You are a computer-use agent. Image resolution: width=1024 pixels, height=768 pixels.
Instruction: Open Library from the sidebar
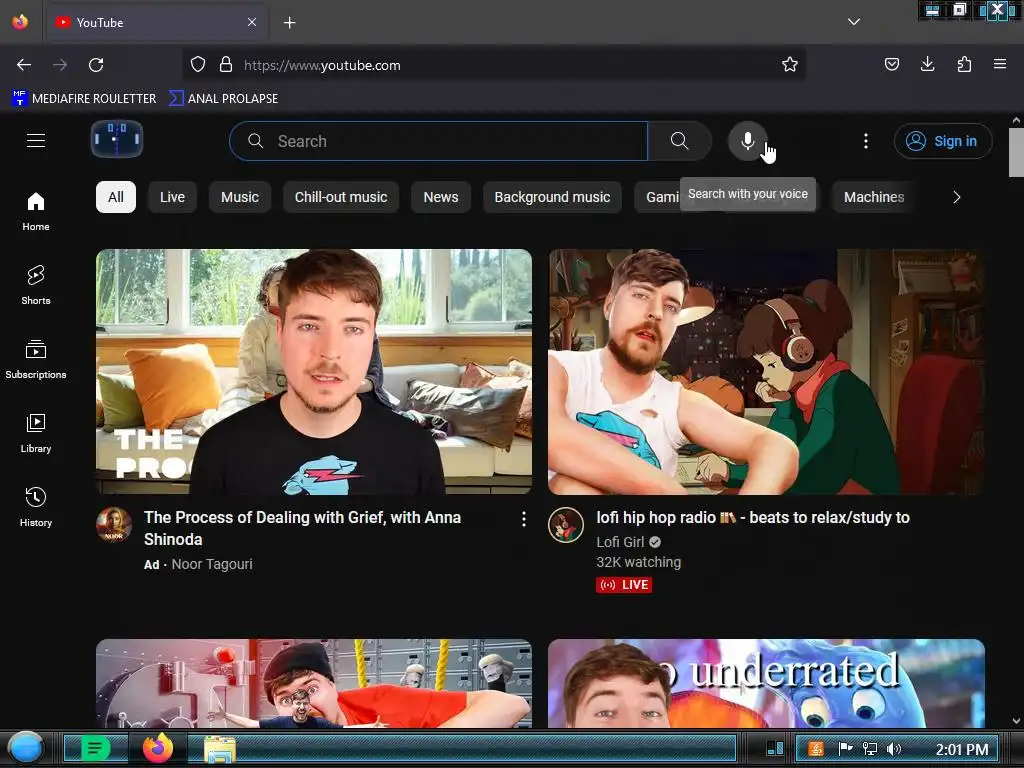[36, 433]
